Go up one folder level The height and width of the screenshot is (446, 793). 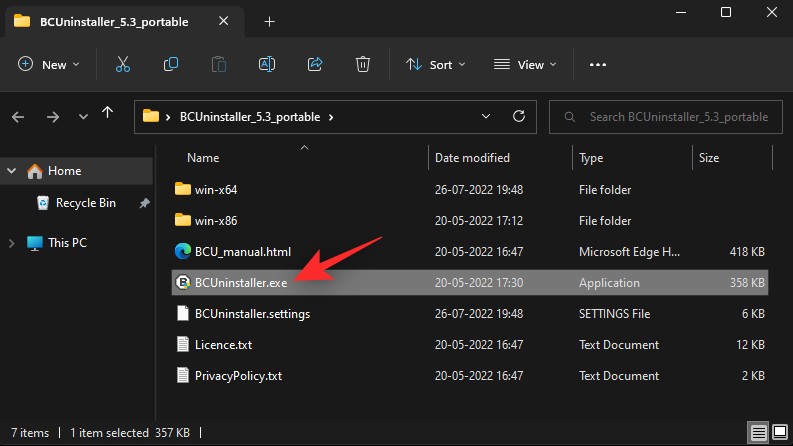(107, 112)
